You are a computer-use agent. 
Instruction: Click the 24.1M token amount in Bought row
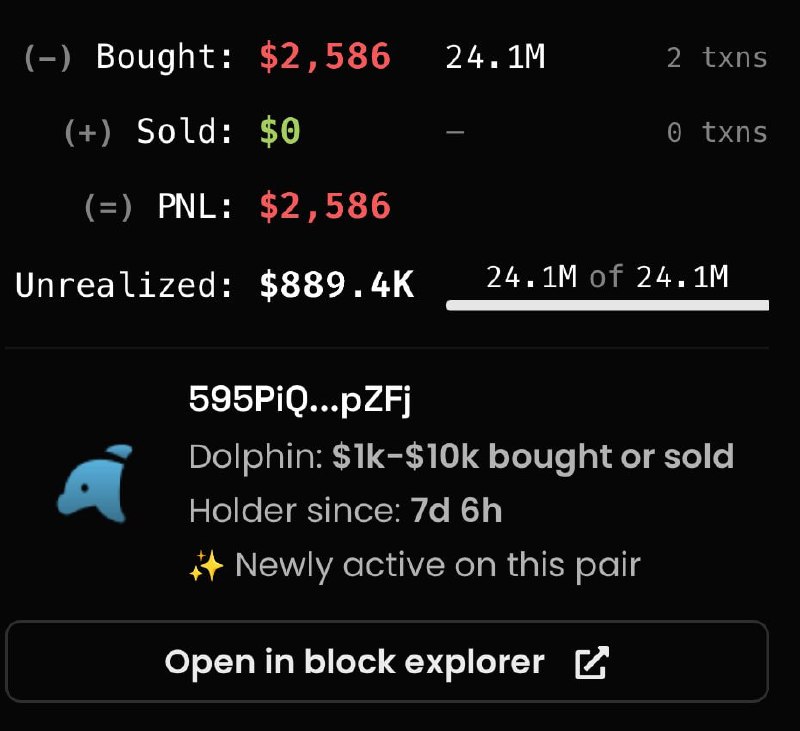click(x=494, y=57)
